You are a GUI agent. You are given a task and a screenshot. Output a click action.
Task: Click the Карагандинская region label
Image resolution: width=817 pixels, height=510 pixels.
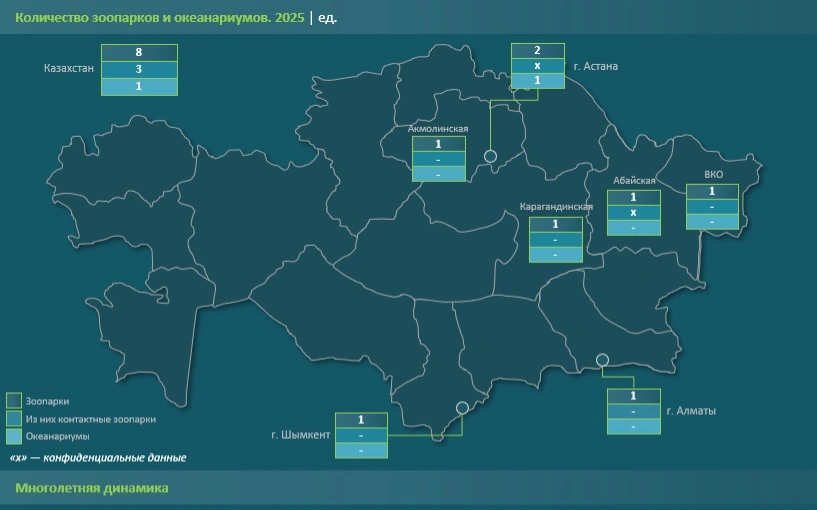(556, 207)
